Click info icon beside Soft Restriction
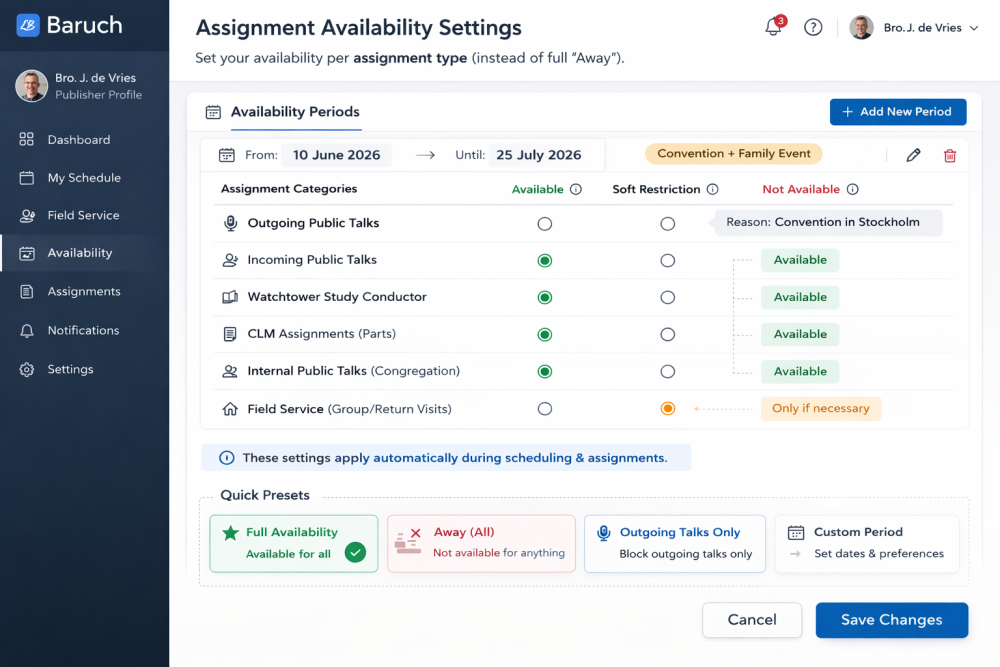 pos(713,190)
